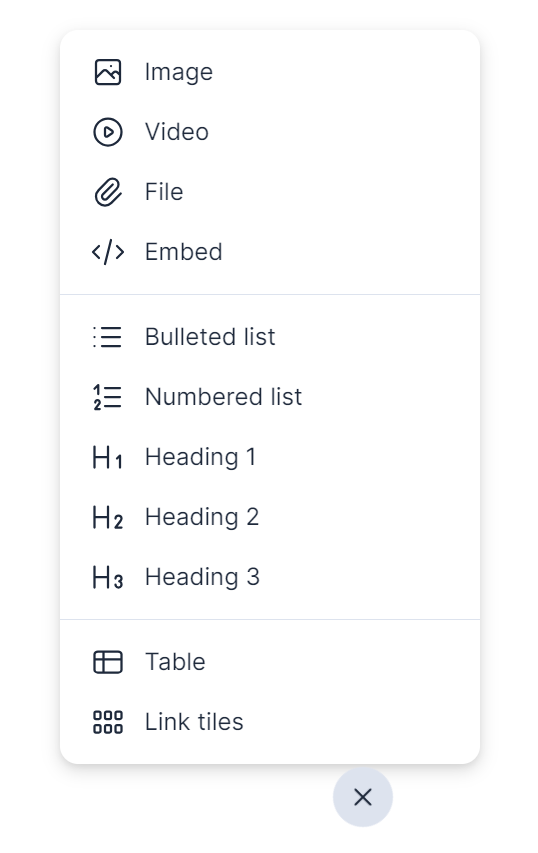Close the insert menu with X button
The image size is (538, 853).
point(362,798)
